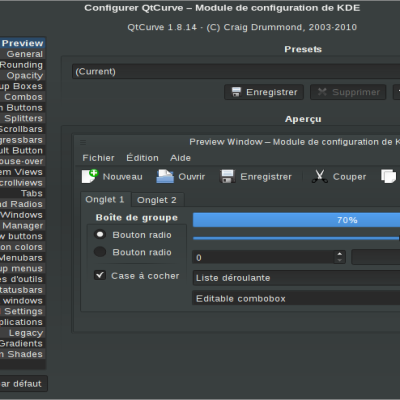Click the Boîte de groupe title
The width and height of the screenshot is (400, 400).
(137, 218)
